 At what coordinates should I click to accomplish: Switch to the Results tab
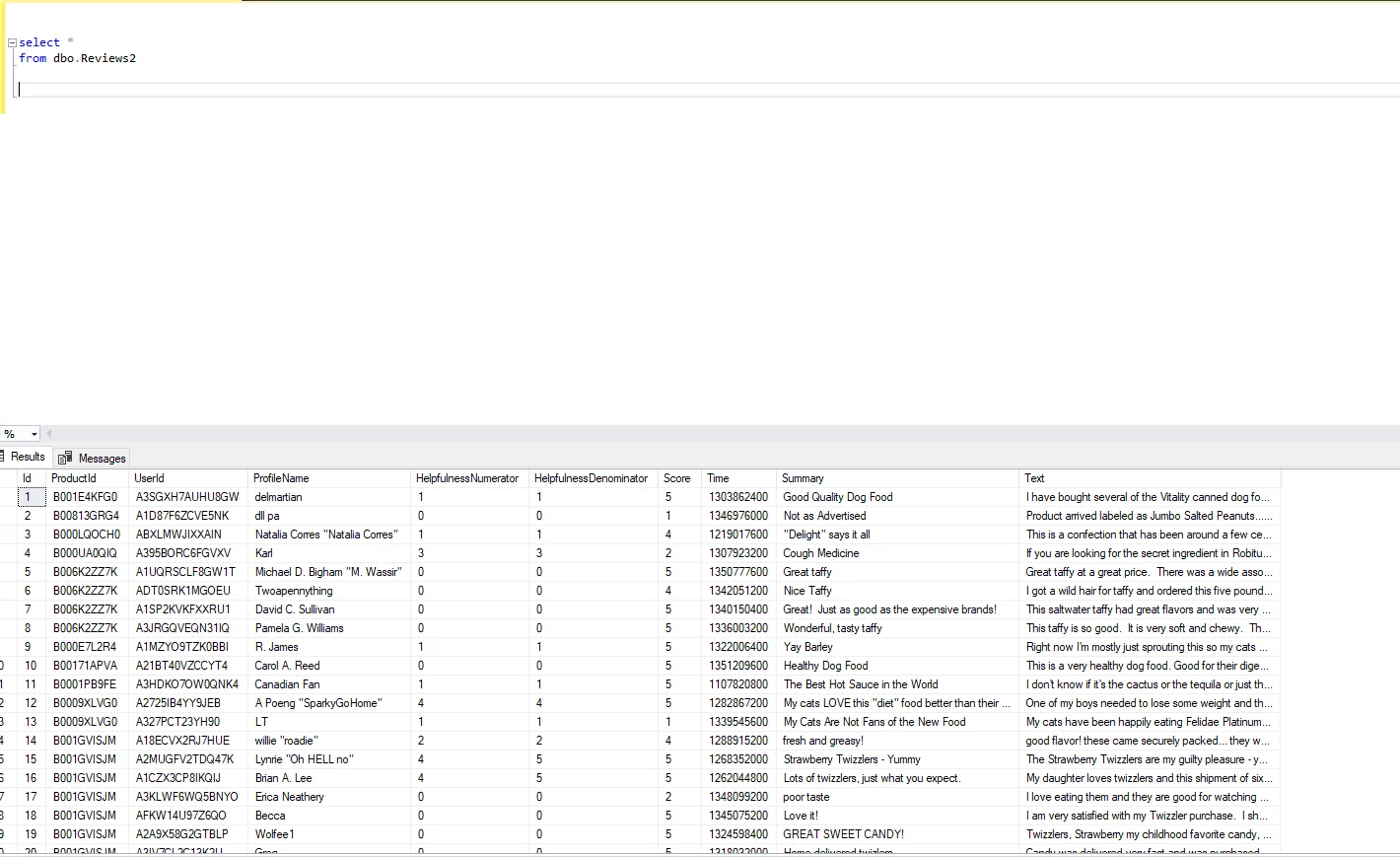(27, 457)
